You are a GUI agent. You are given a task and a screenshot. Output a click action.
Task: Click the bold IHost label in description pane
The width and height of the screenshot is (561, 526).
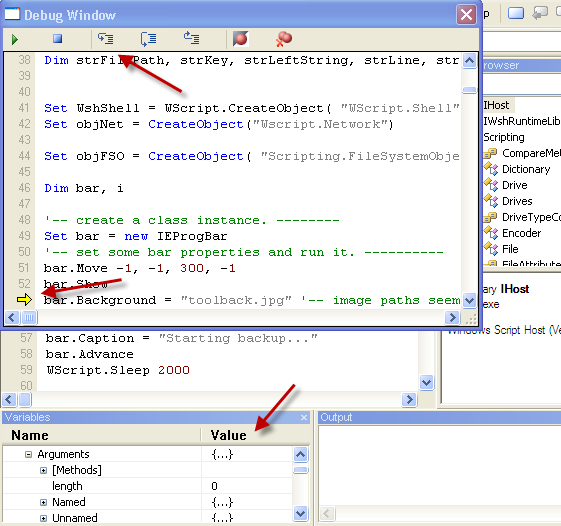(514, 289)
